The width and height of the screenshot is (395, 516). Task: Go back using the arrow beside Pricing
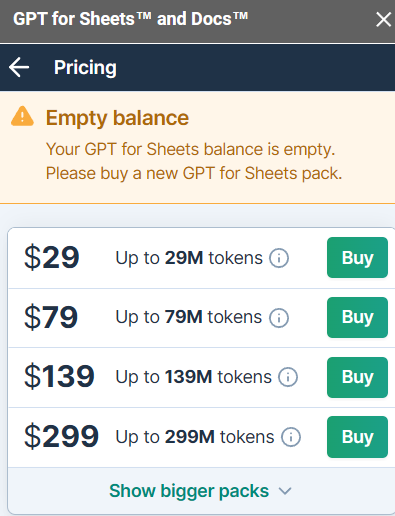pos(19,67)
